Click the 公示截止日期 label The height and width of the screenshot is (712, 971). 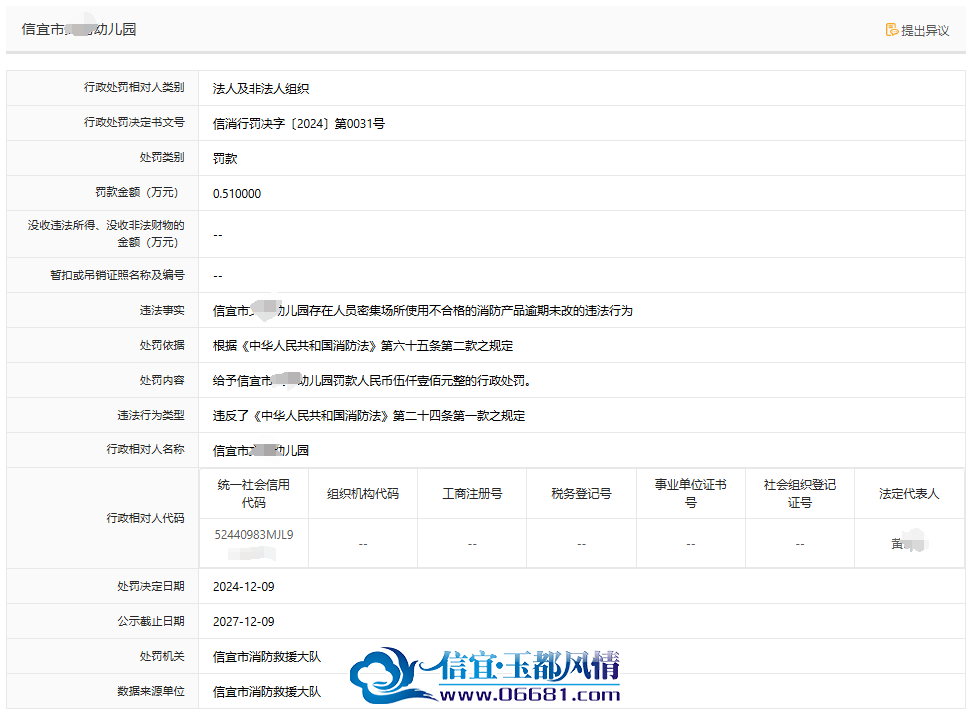150,621
